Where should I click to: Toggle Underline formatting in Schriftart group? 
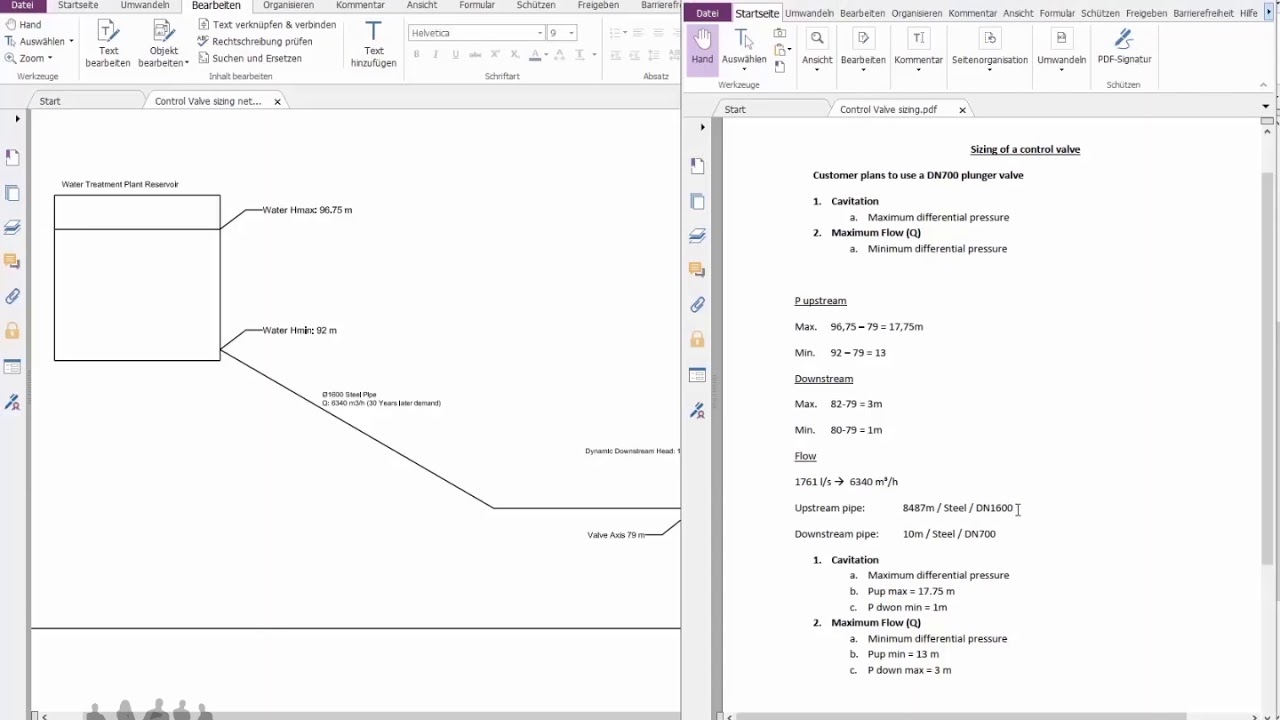456,54
